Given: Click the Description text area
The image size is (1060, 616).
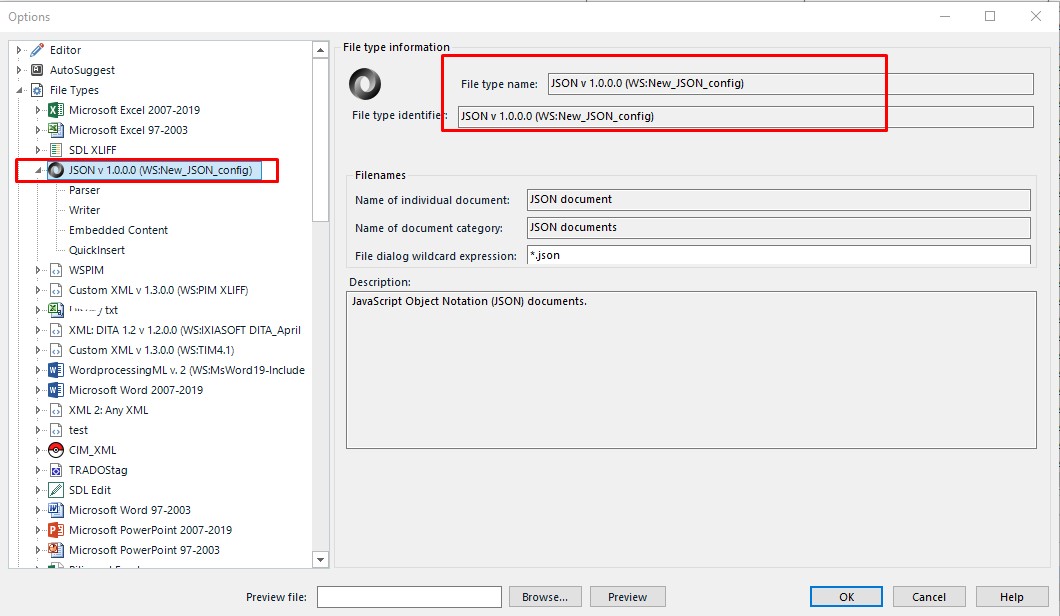Looking at the screenshot, I should click(x=691, y=370).
